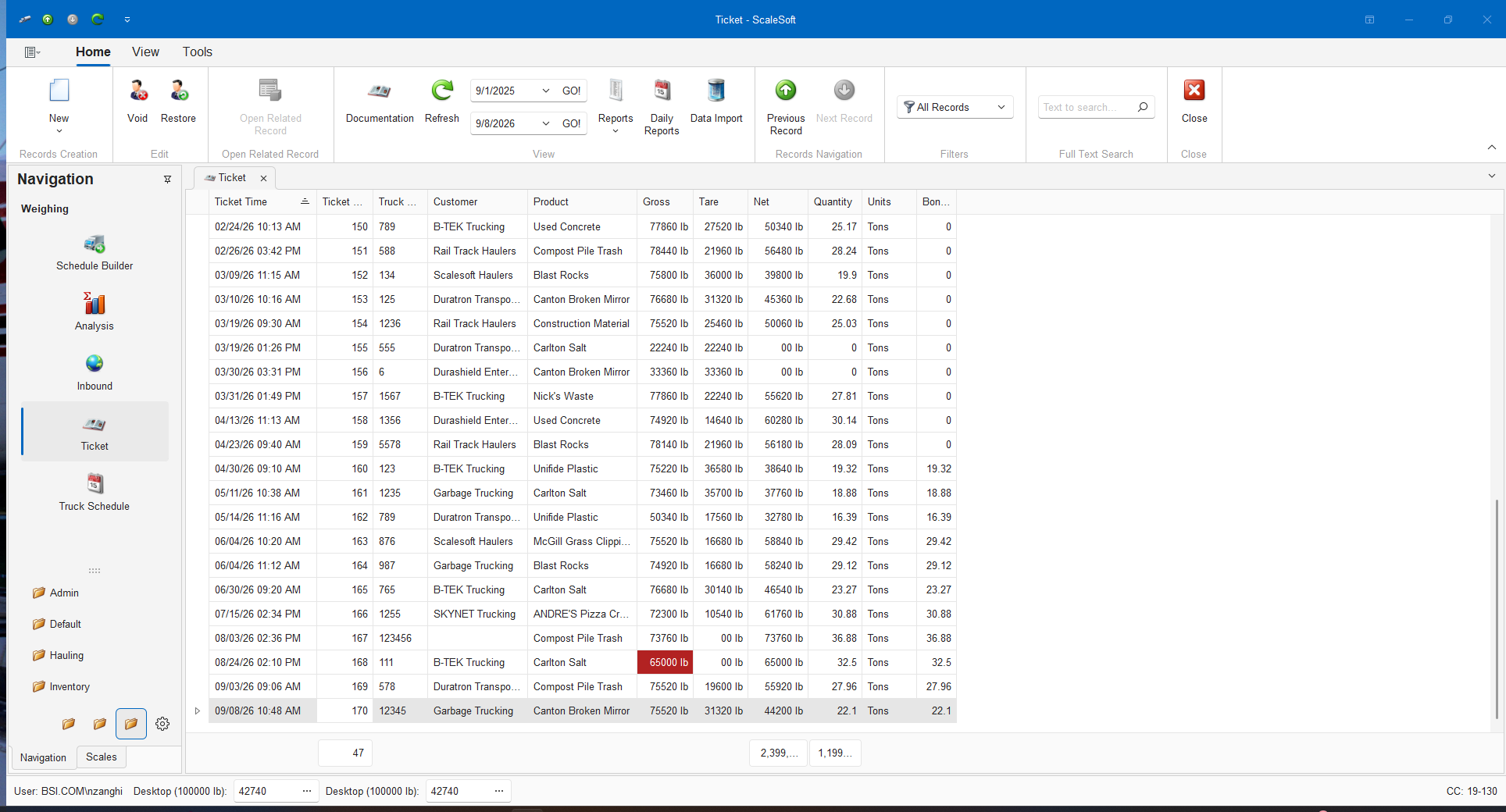Close the view with the red Close icon
1506x812 pixels.
(1194, 91)
